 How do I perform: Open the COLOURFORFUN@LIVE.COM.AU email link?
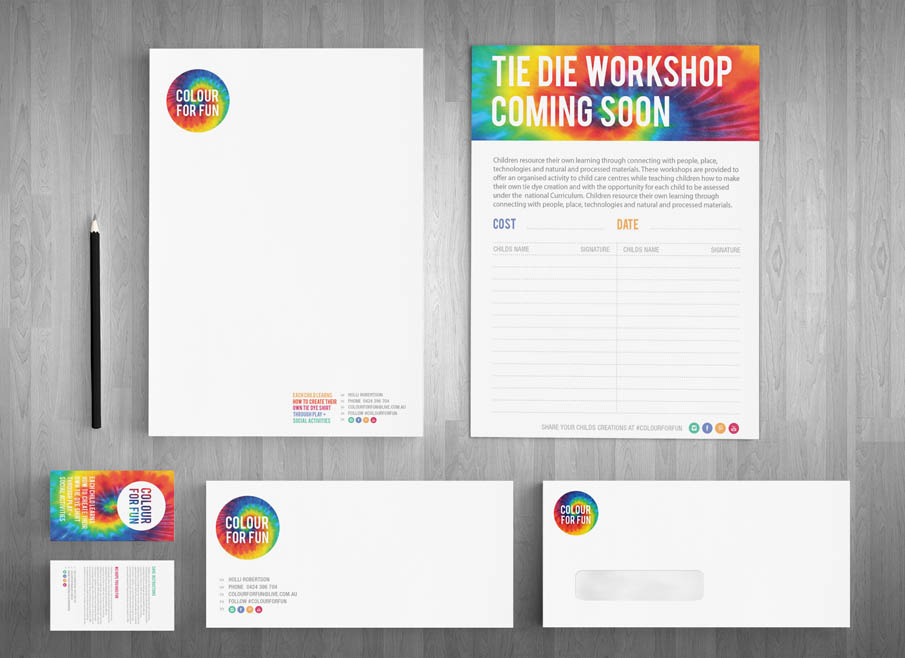coord(262,594)
